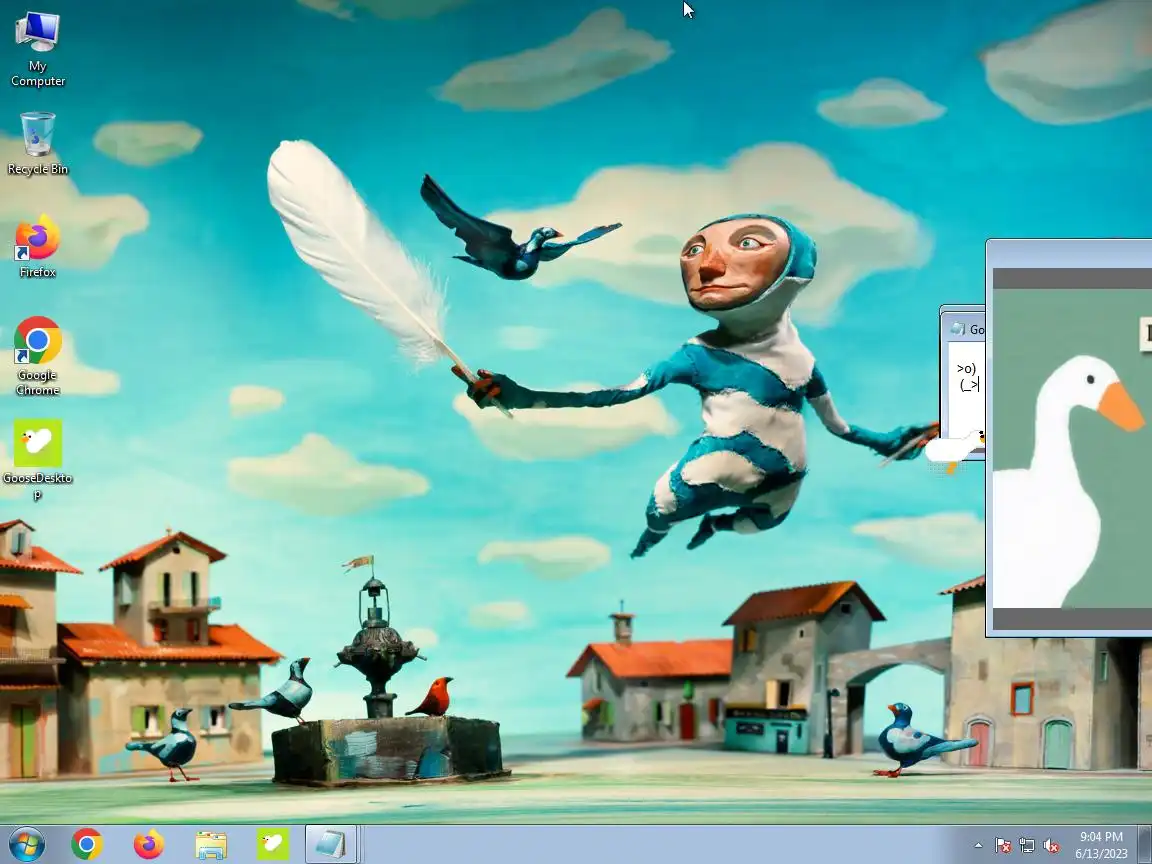Viewport: 1152px width, 864px height.
Task: Show hidden tray icons arrow
Action: pos(978,846)
